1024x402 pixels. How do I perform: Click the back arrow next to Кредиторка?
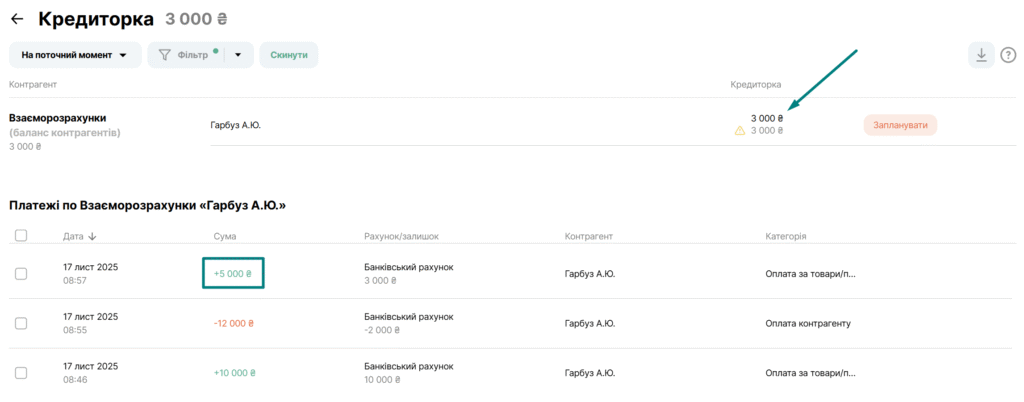pos(17,19)
